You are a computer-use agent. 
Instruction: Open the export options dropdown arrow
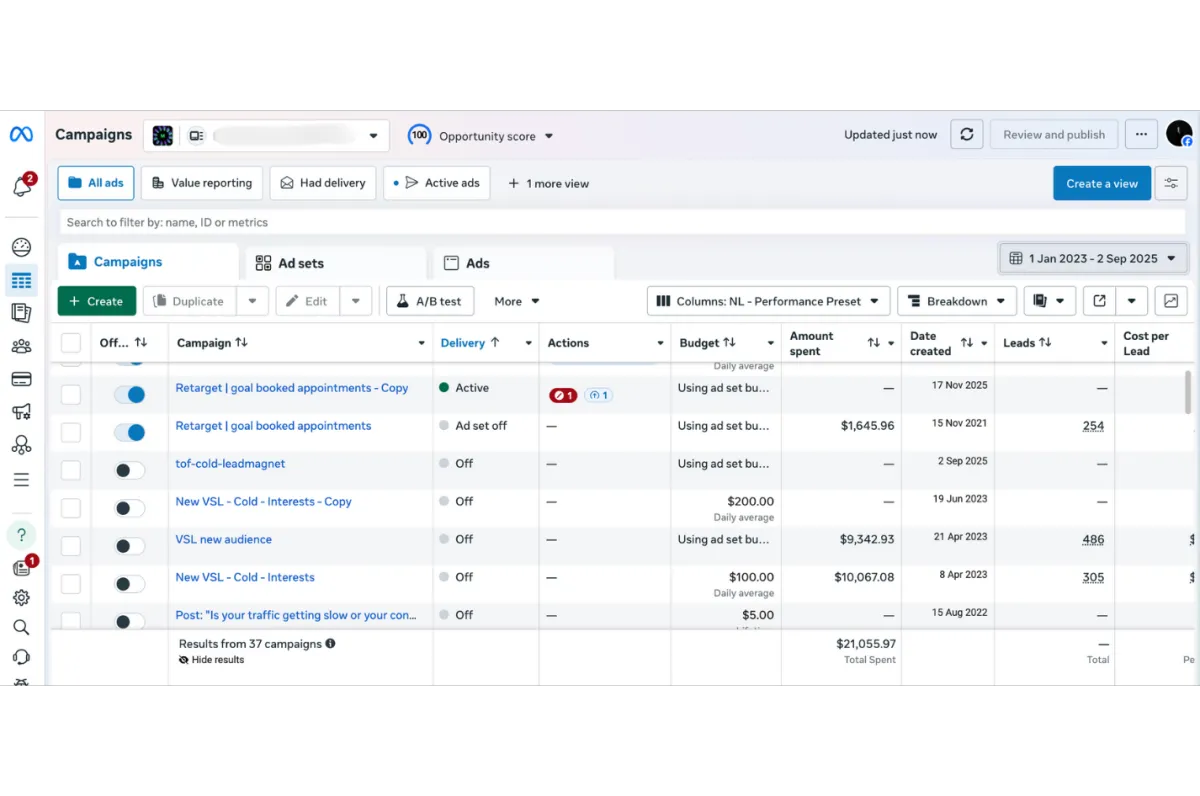(x=1131, y=301)
